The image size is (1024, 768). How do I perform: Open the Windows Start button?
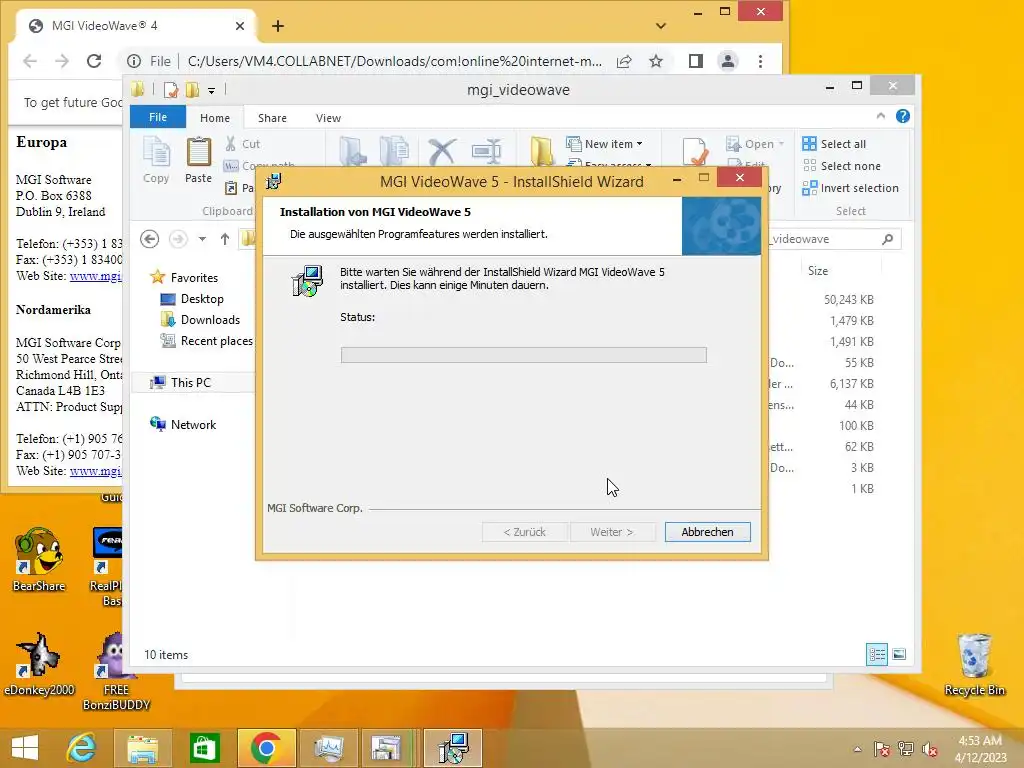coord(25,748)
